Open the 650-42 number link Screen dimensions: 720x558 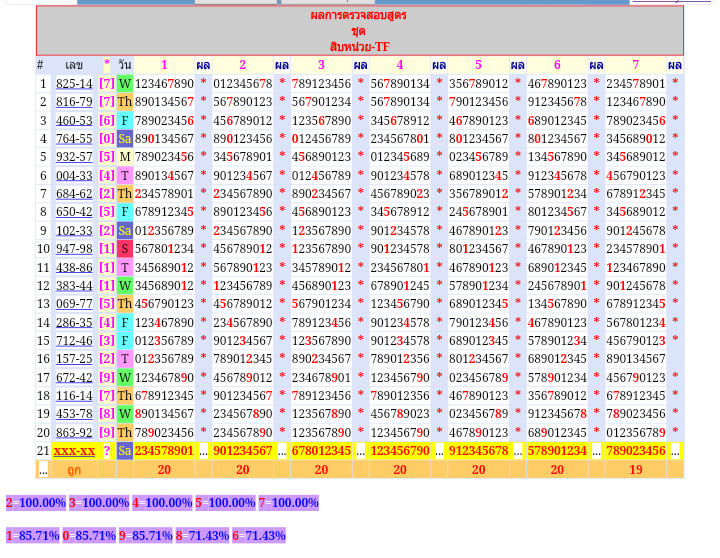coord(74,212)
